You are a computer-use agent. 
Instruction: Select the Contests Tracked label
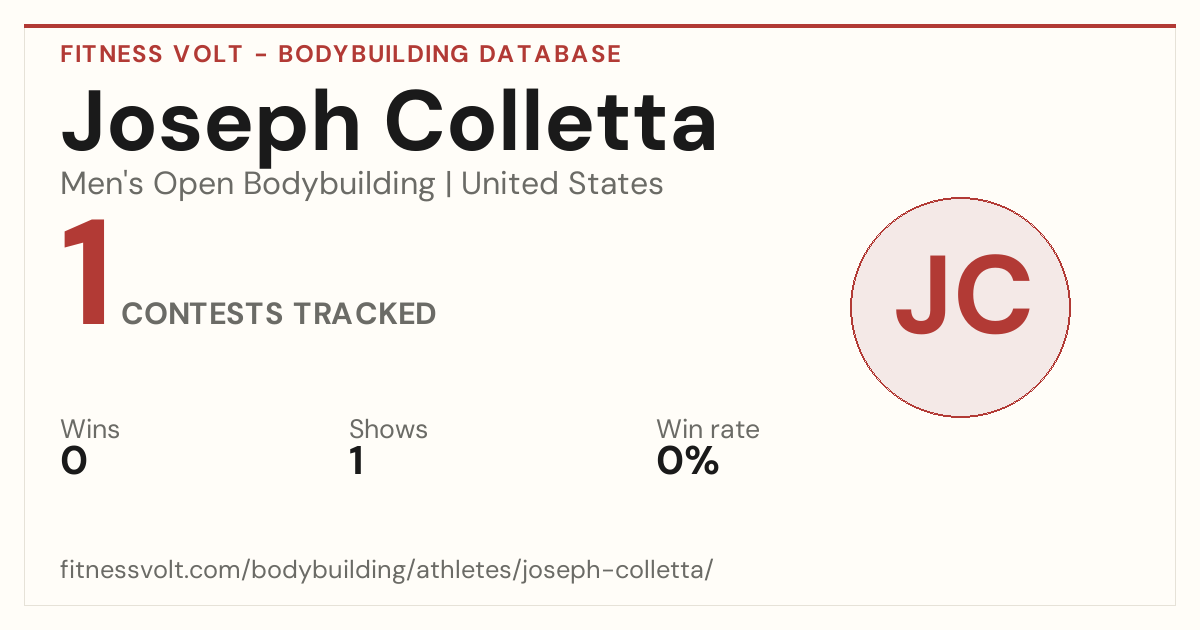(279, 314)
